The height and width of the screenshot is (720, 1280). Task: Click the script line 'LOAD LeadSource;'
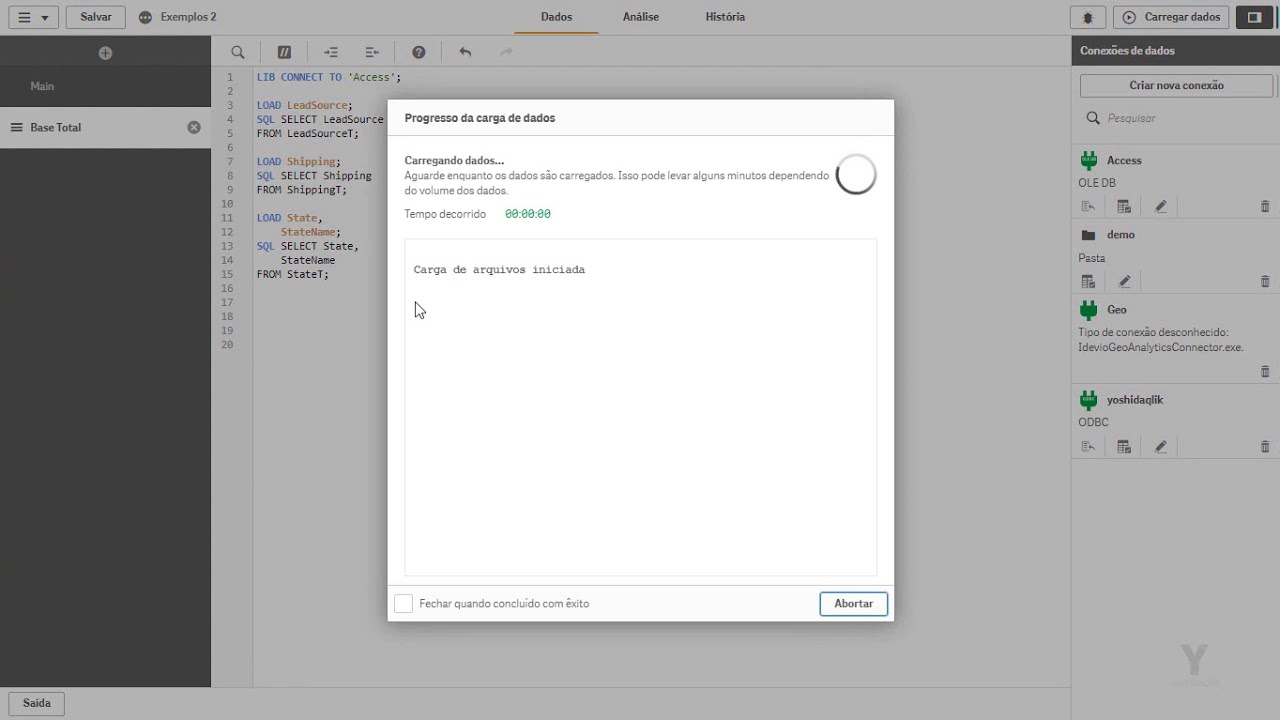tap(305, 105)
